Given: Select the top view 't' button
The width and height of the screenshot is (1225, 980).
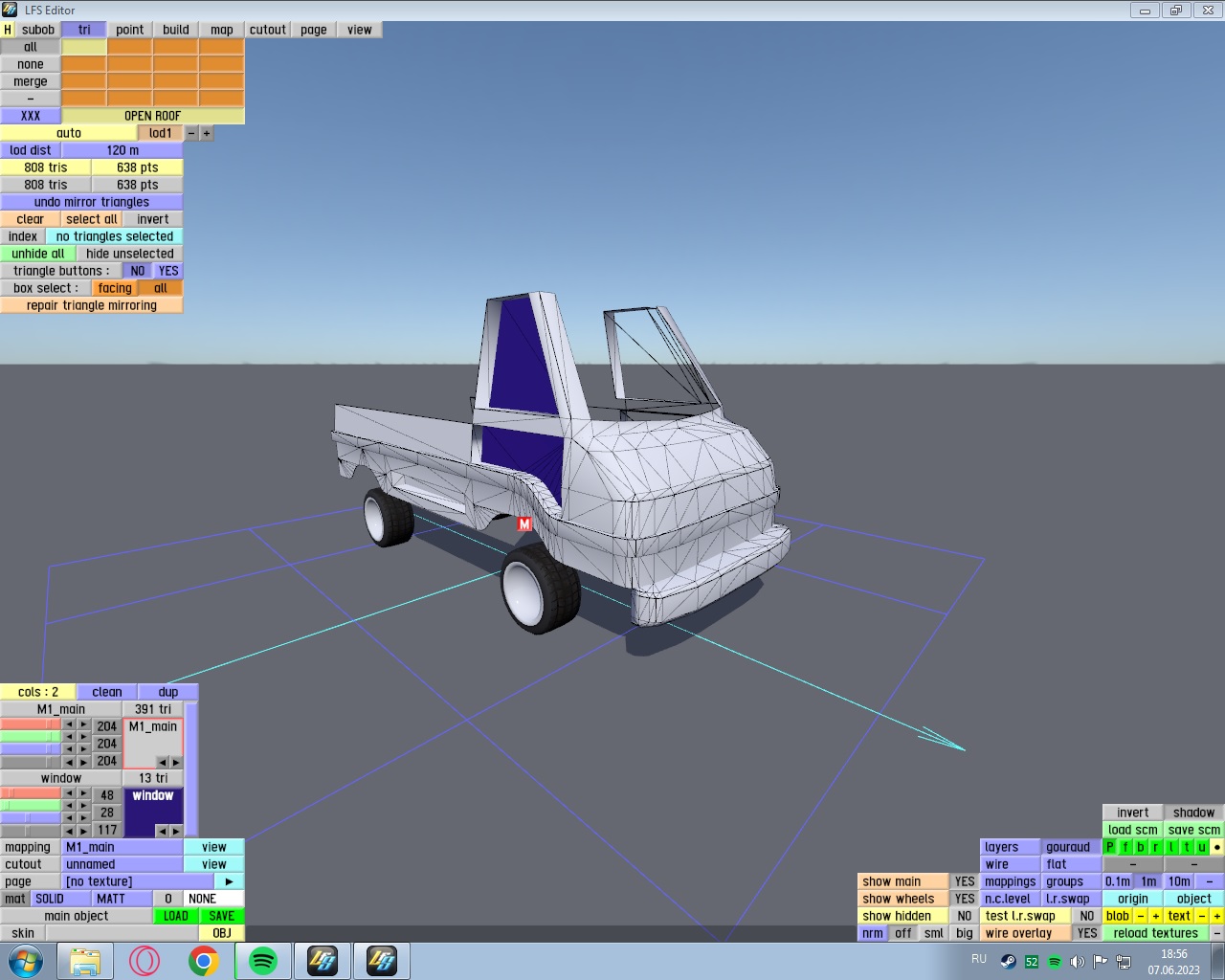Looking at the screenshot, I should pyautogui.click(x=1187, y=847).
